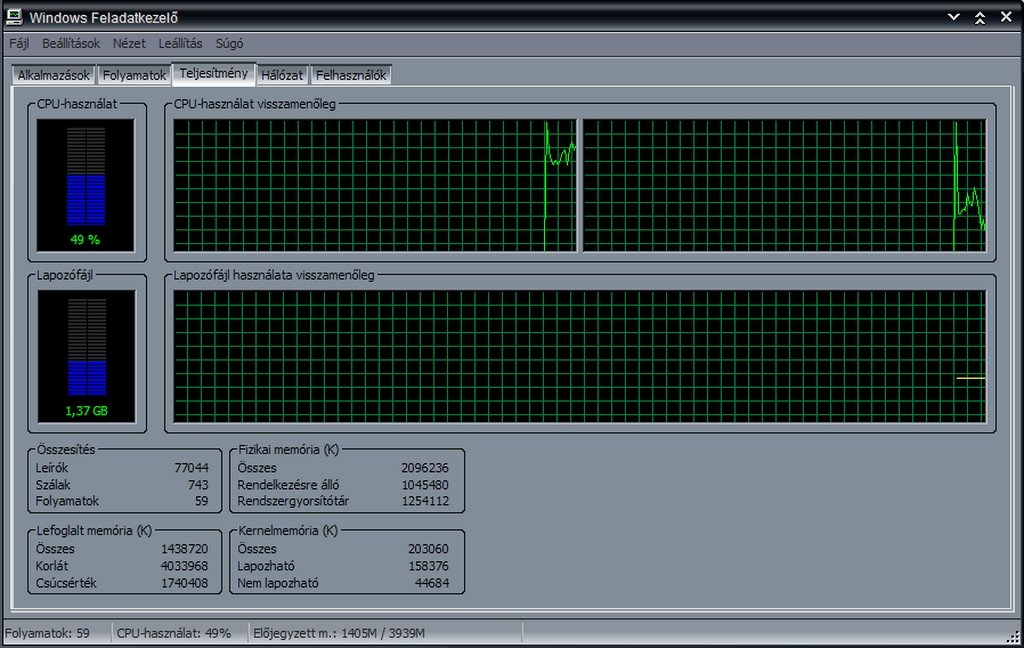Click status bar Folyamatok: 59
This screenshot has width=1024, height=648.
47,633
